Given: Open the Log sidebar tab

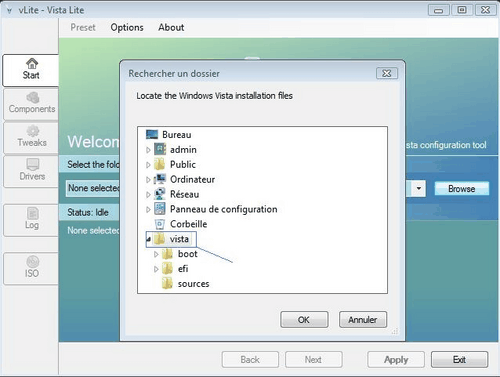Looking at the screenshot, I should (x=31, y=219).
